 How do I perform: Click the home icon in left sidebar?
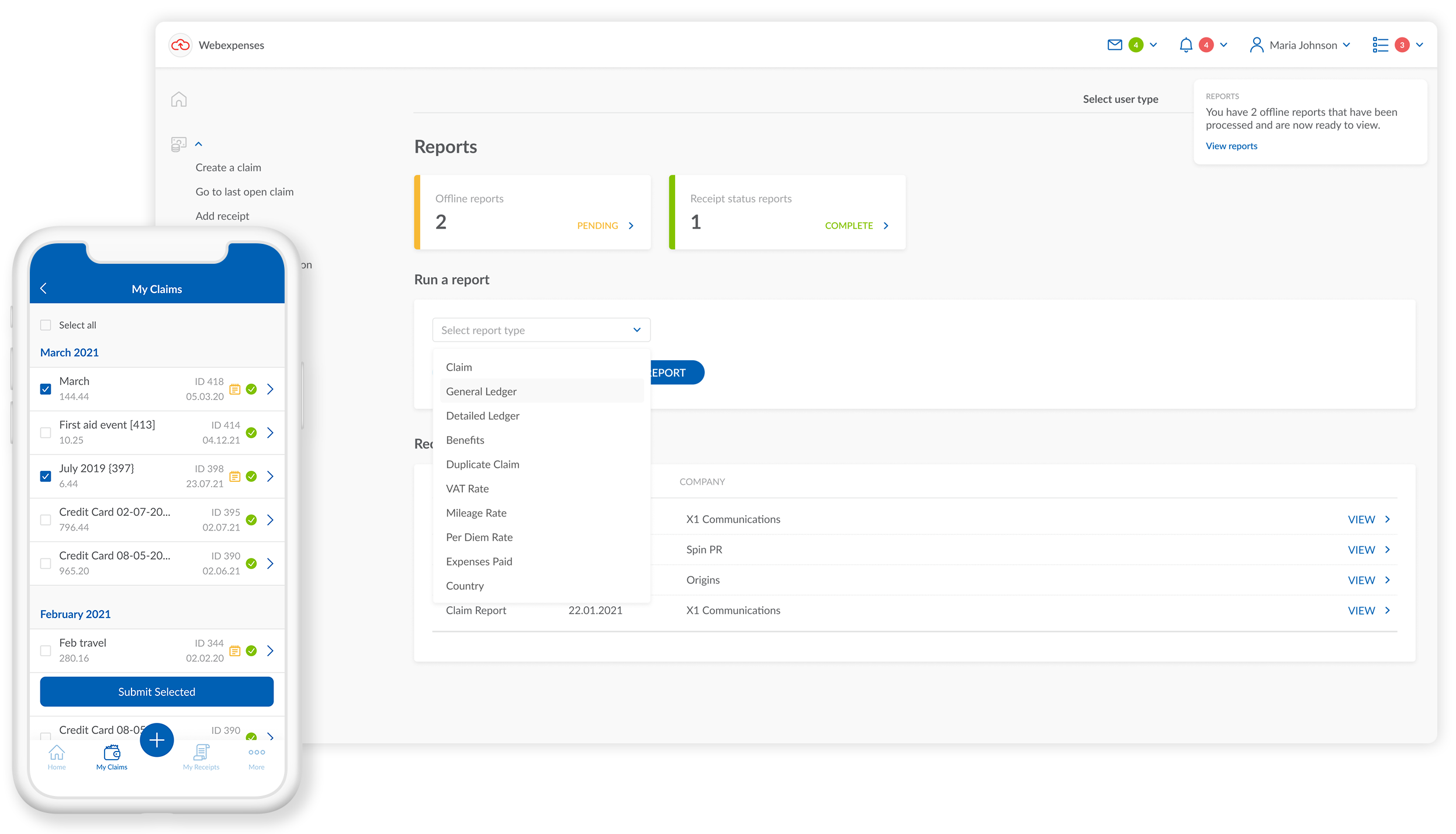coord(179,99)
